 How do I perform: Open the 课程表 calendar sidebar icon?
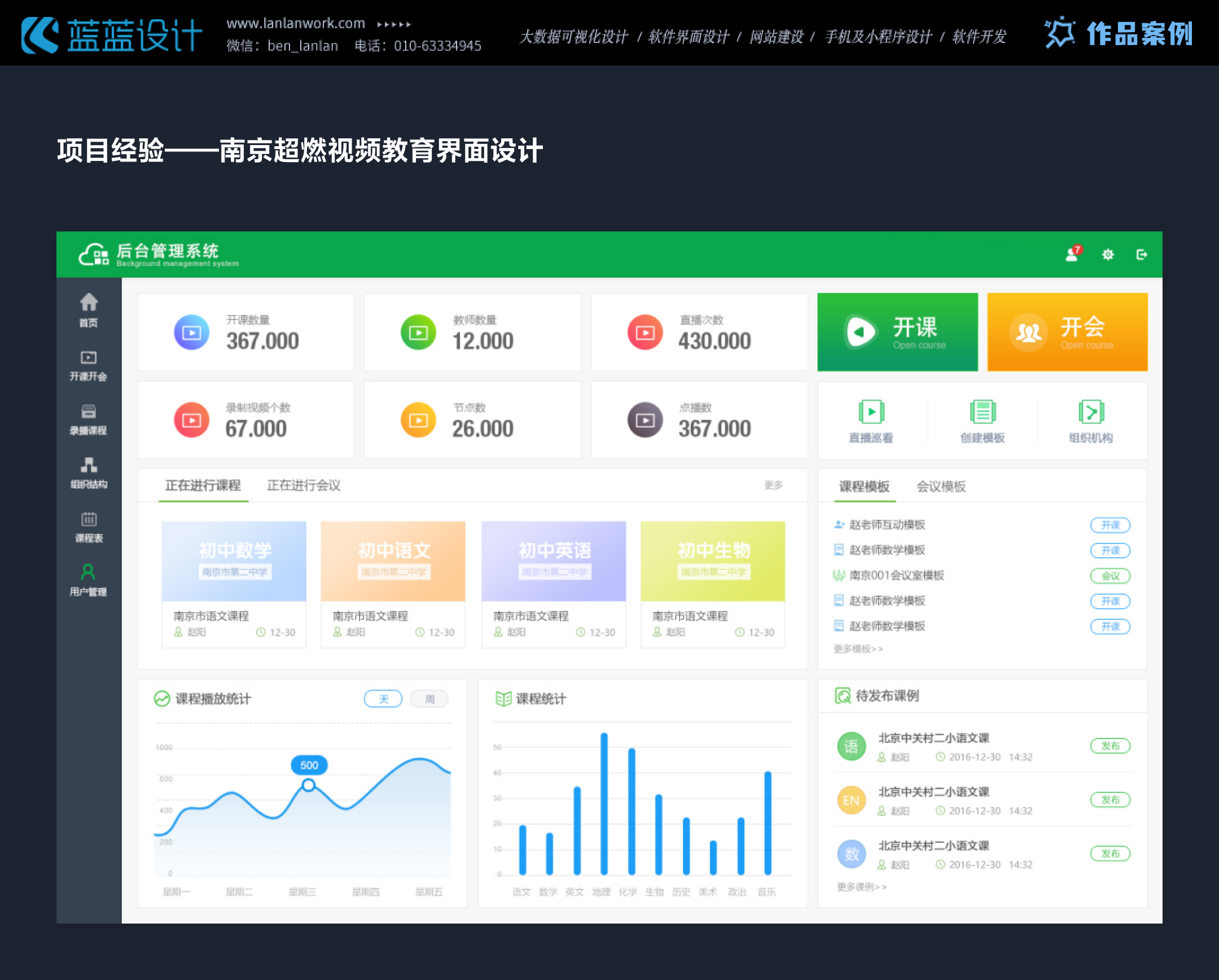[88, 519]
